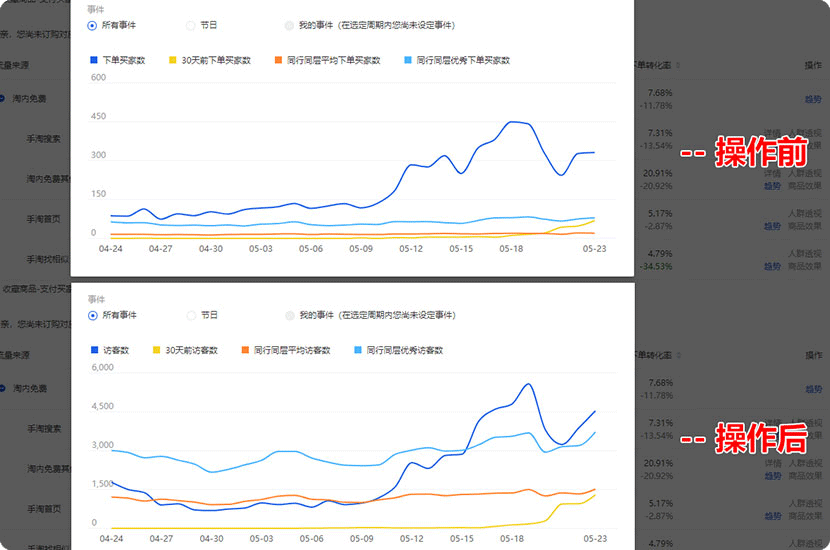Toggle 访客数 legend in bottom chart
This screenshot has height=550, width=830.
pyautogui.click(x=112, y=351)
